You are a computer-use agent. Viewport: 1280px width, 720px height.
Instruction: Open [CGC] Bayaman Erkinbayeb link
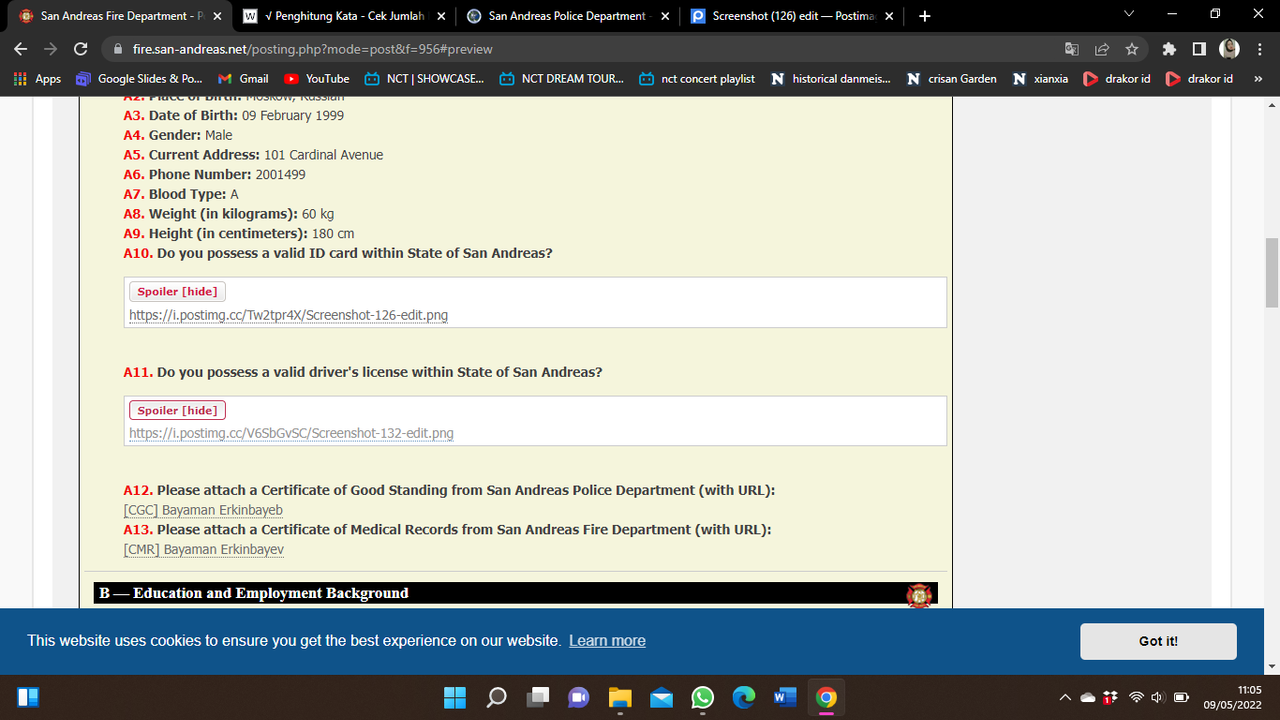point(203,510)
